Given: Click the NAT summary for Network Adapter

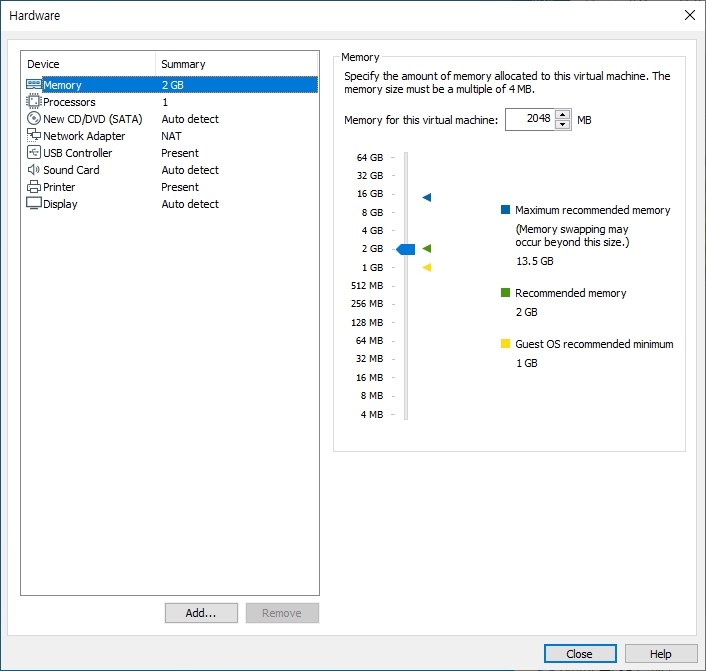Looking at the screenshot, I should [172, 136].
